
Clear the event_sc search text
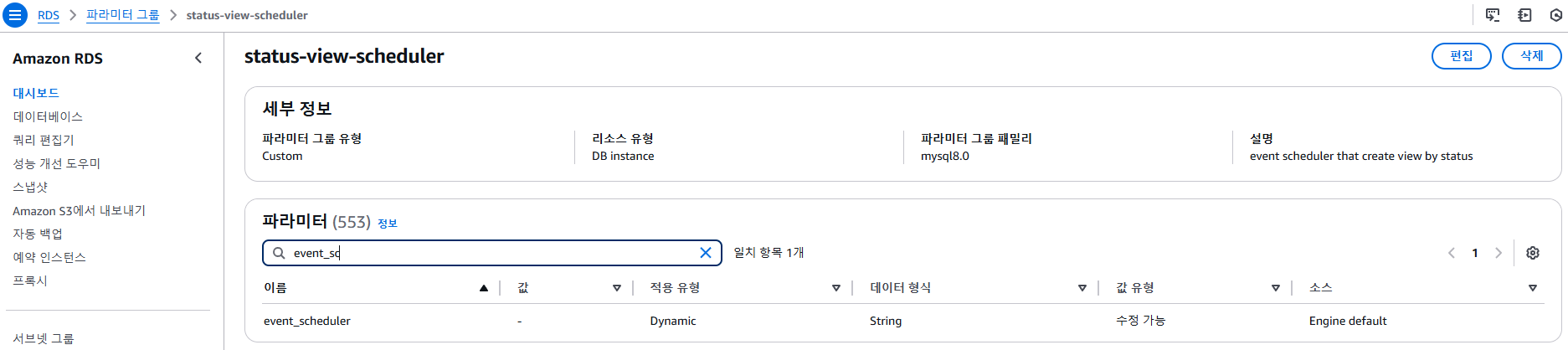706,253
